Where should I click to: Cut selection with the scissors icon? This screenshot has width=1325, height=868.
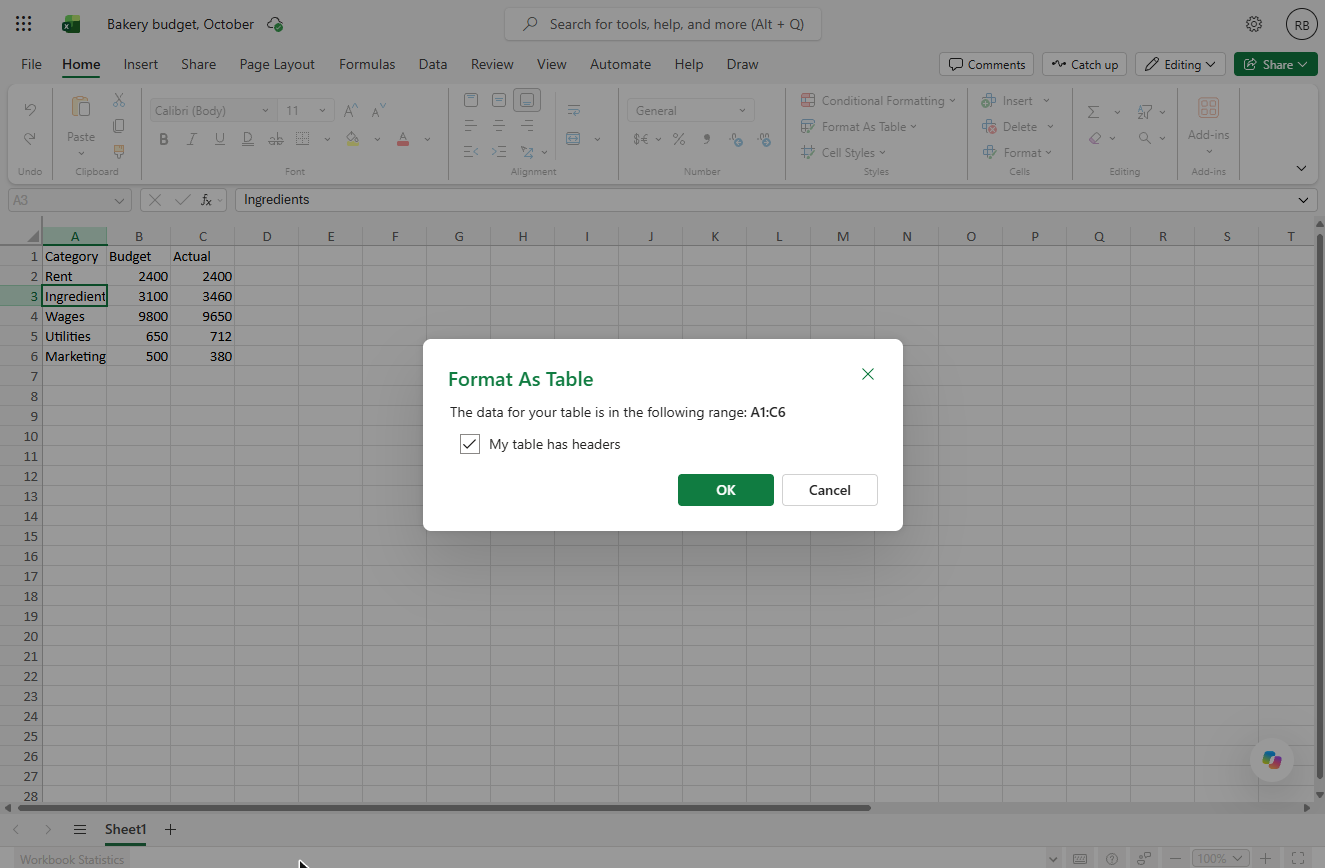[119, 100]
